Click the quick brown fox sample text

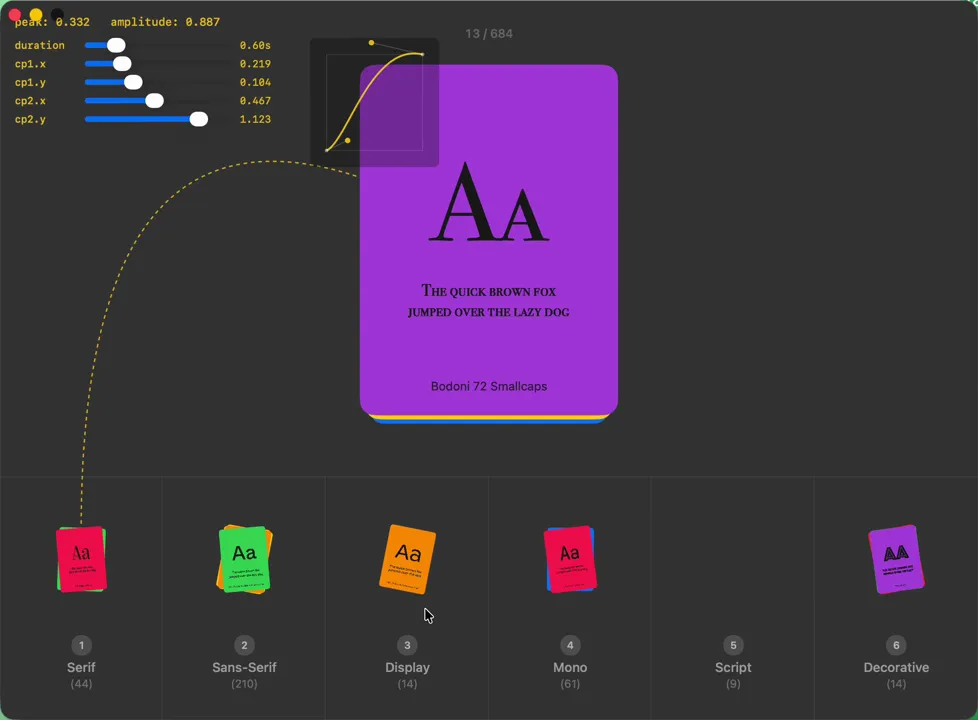point(489,301)
